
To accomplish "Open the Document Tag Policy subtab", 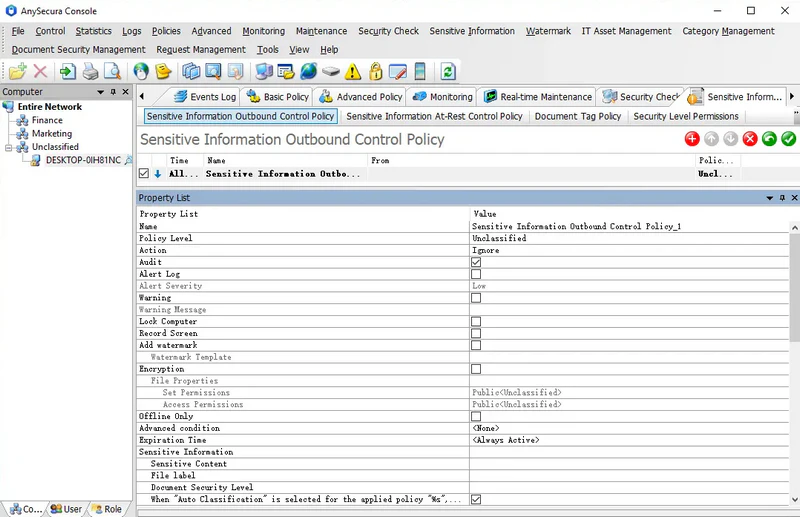I will (x=578, y=116).
